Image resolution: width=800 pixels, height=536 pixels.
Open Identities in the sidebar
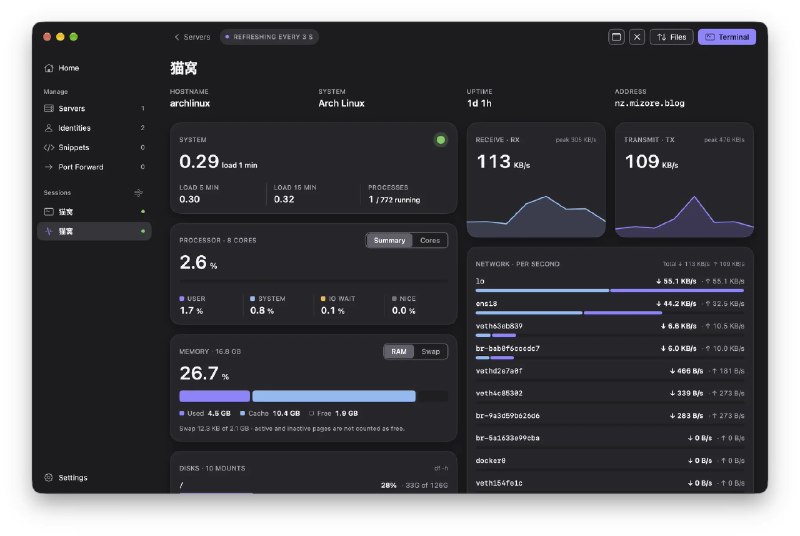(x=94, y=128)
